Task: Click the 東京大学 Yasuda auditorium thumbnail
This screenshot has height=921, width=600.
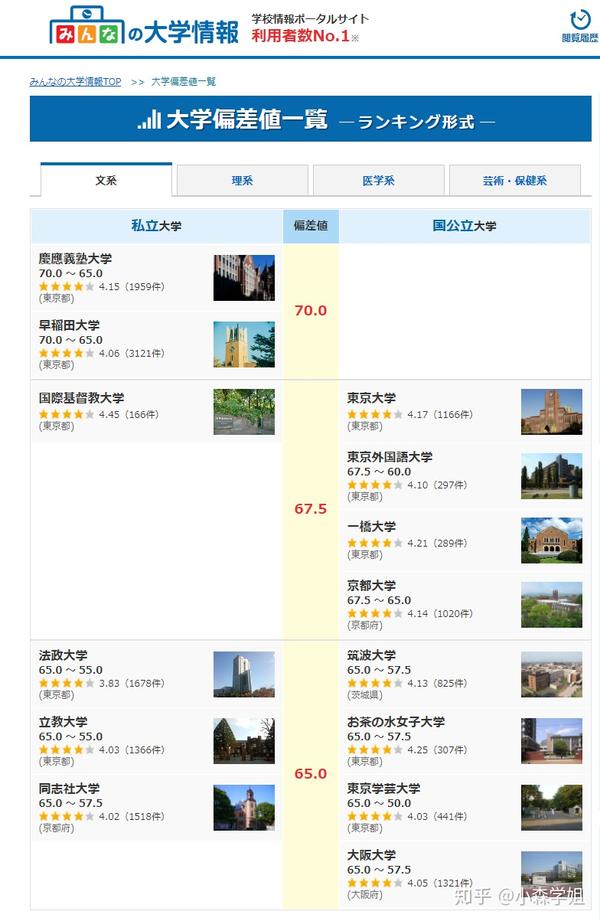Action: coord(552,412)
